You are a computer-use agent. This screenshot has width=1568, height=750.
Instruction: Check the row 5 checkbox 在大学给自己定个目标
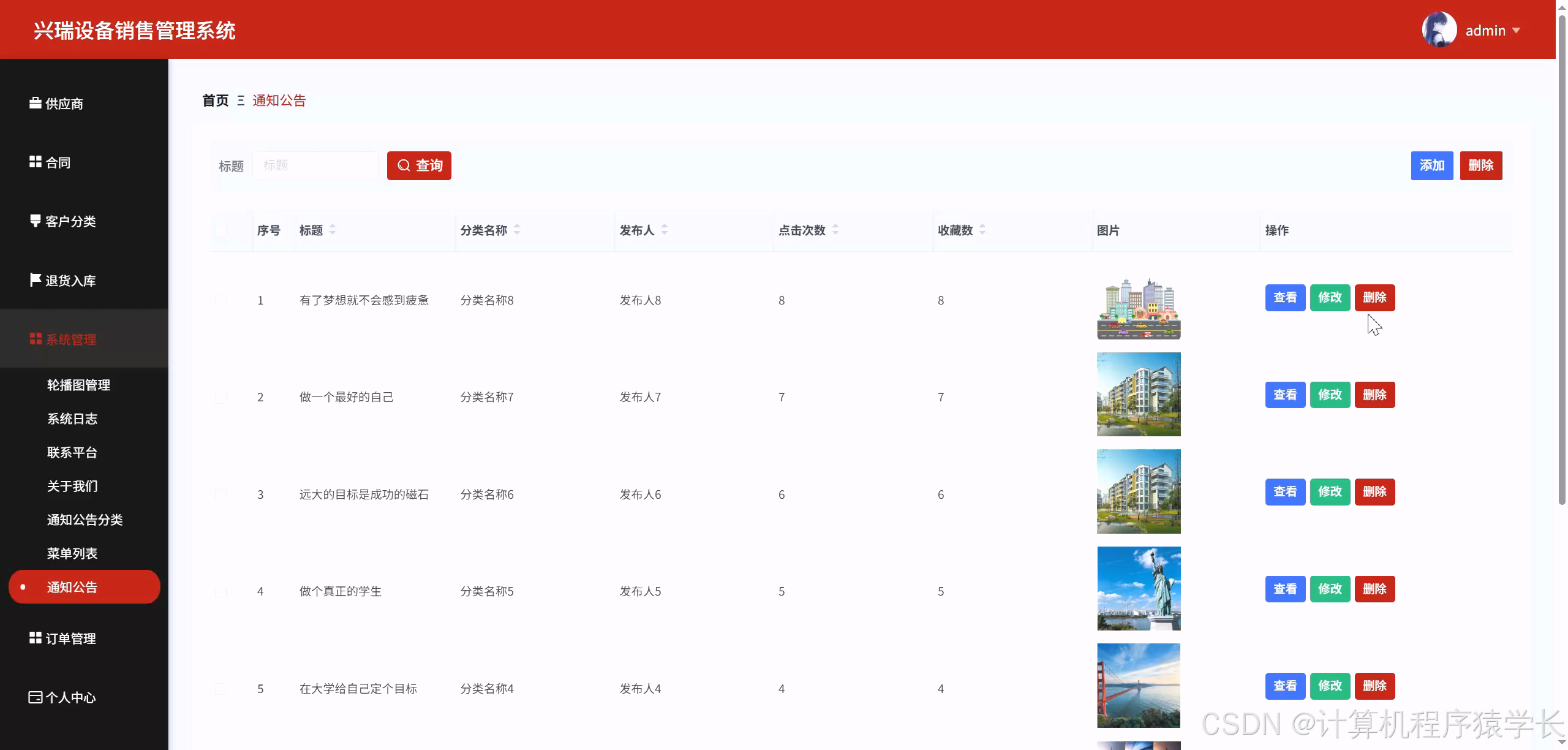point(221,689)
